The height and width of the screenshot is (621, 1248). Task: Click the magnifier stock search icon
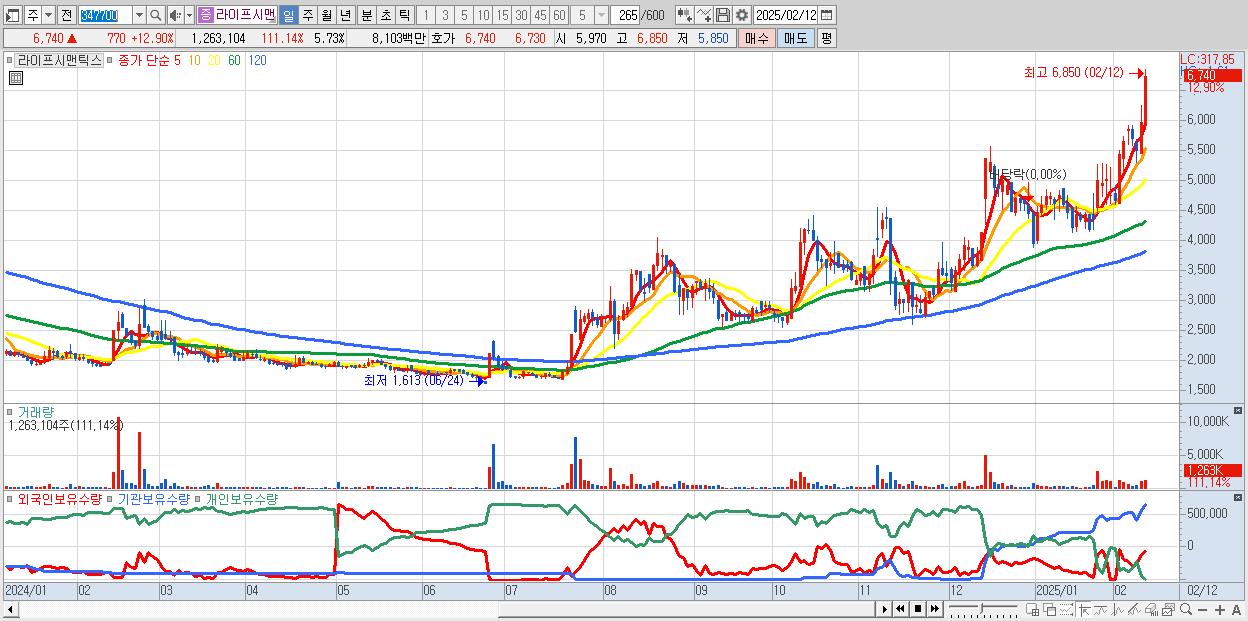156,16
